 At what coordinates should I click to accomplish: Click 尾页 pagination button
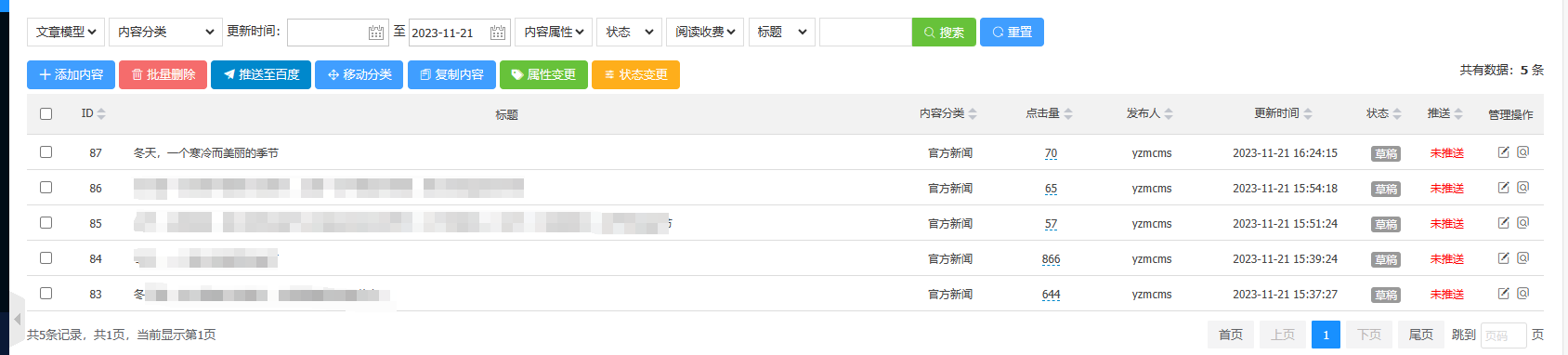pos(1420,335)
